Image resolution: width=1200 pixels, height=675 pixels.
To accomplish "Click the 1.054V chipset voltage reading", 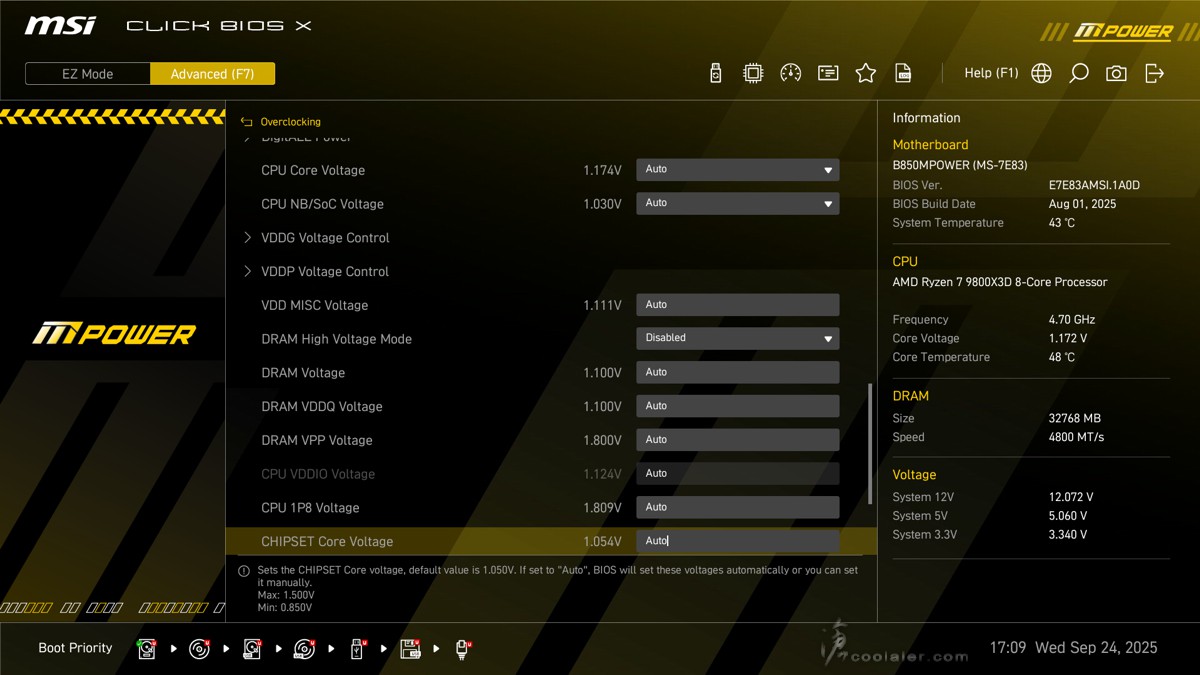I will [602, 542].
